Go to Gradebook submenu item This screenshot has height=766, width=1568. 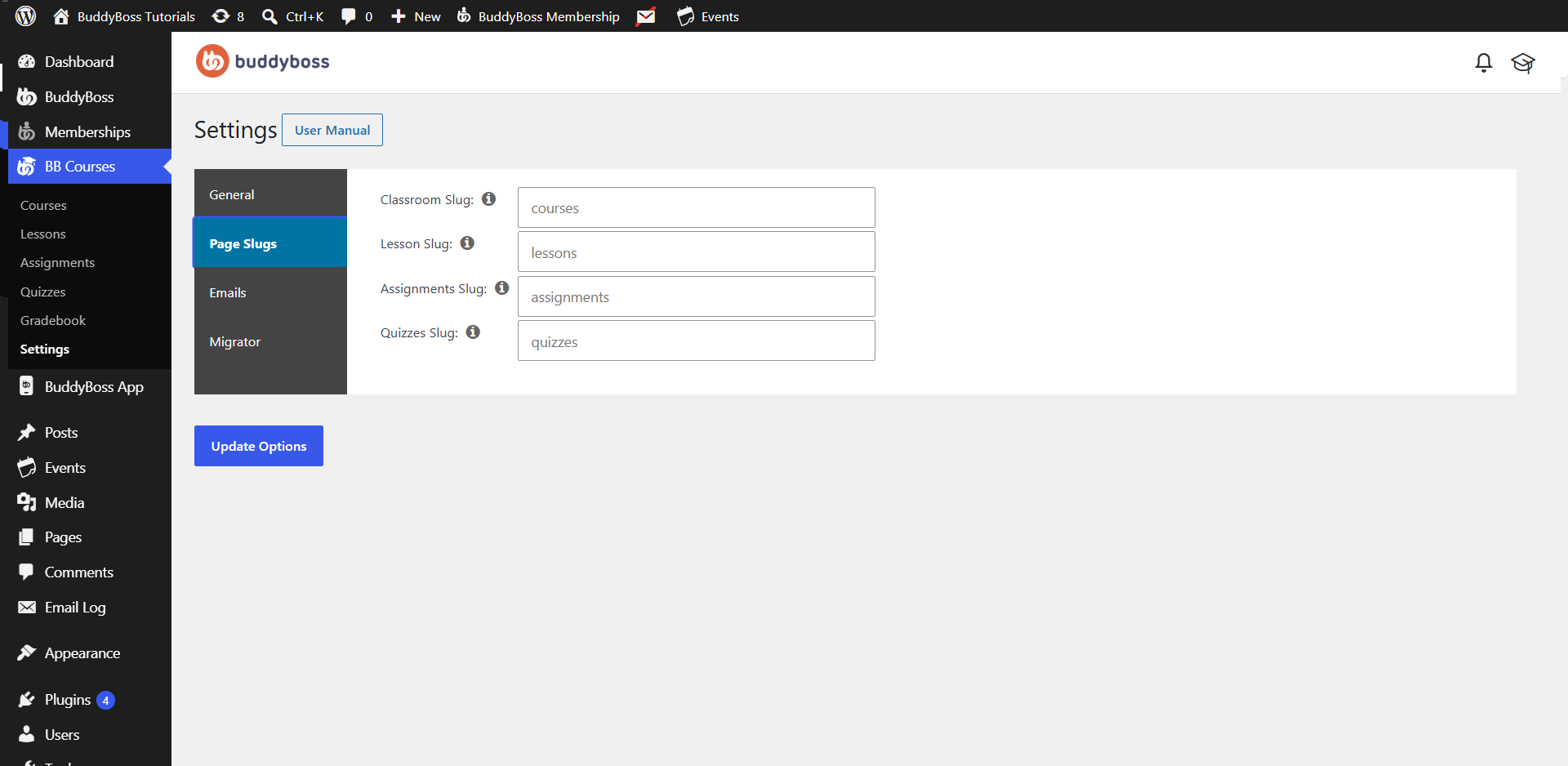(x=53, y=320)
